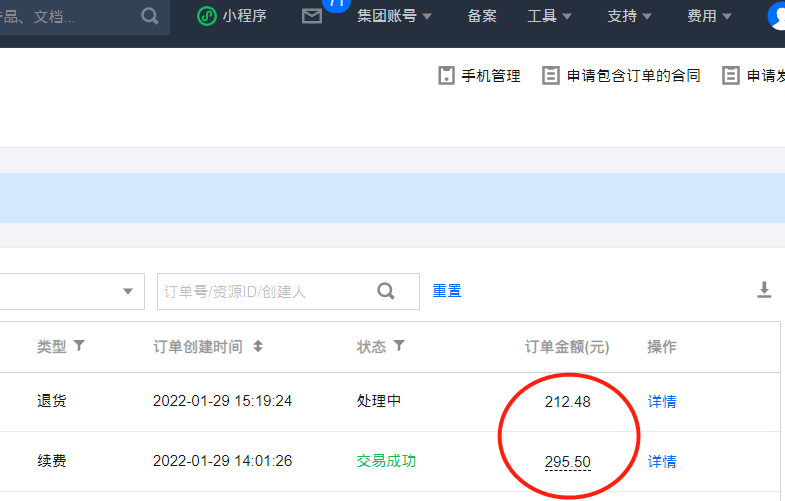
Task: Click 重置 to reset filters
Action: (447, 291)
